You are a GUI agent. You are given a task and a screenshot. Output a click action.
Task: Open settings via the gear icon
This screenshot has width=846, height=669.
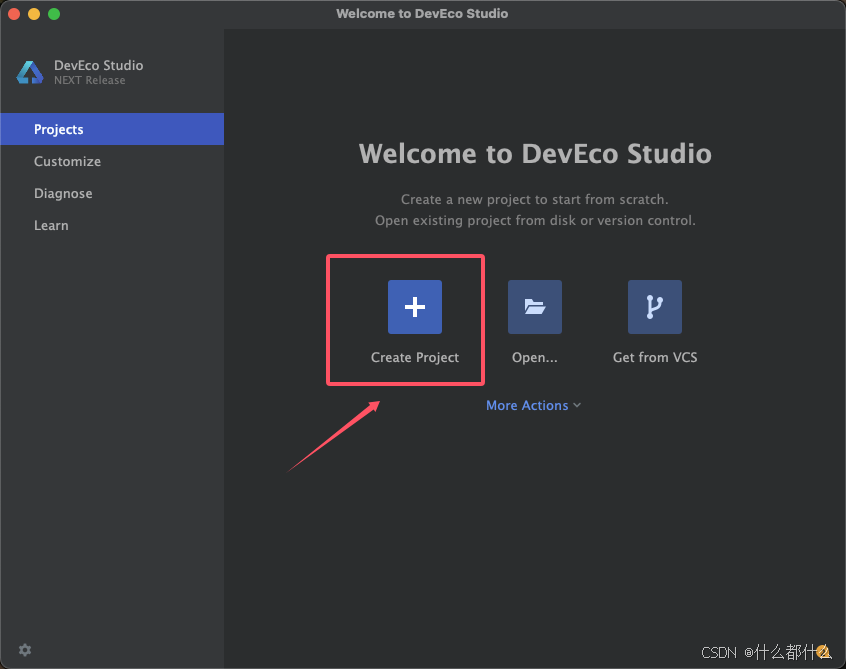(25, 650)
